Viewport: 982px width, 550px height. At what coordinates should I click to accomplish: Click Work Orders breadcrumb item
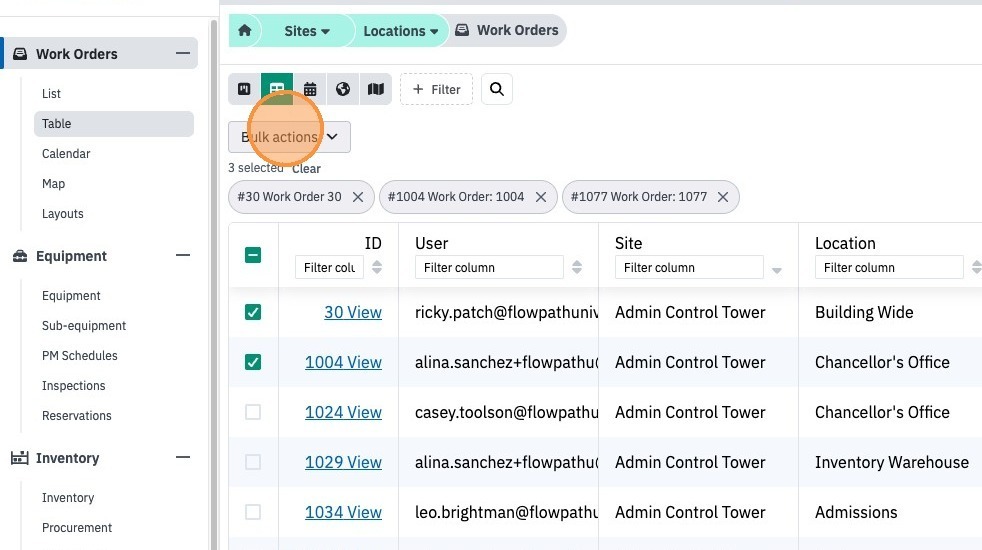coord(507,30)
